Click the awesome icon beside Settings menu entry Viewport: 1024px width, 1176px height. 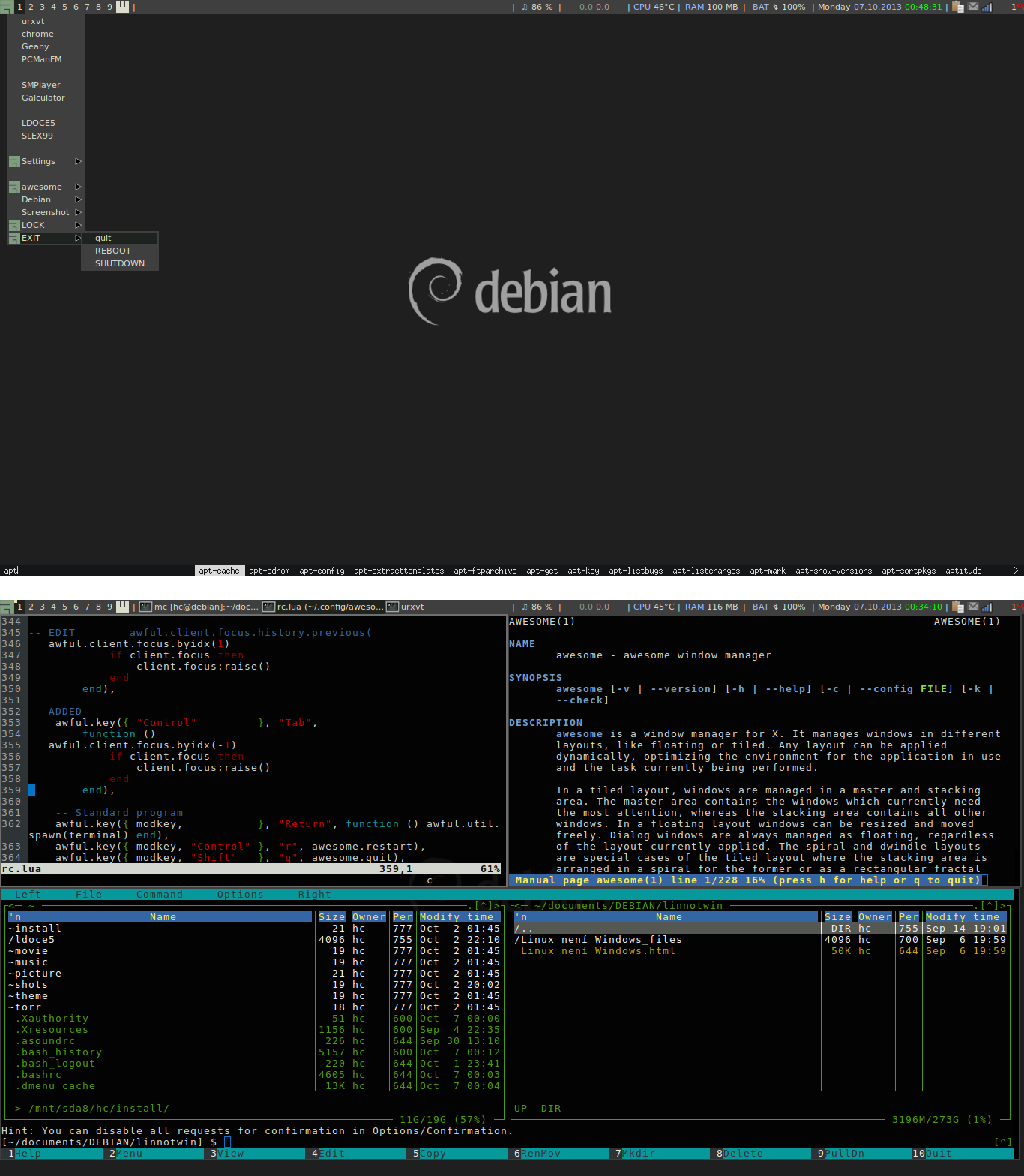pos(14,162)
